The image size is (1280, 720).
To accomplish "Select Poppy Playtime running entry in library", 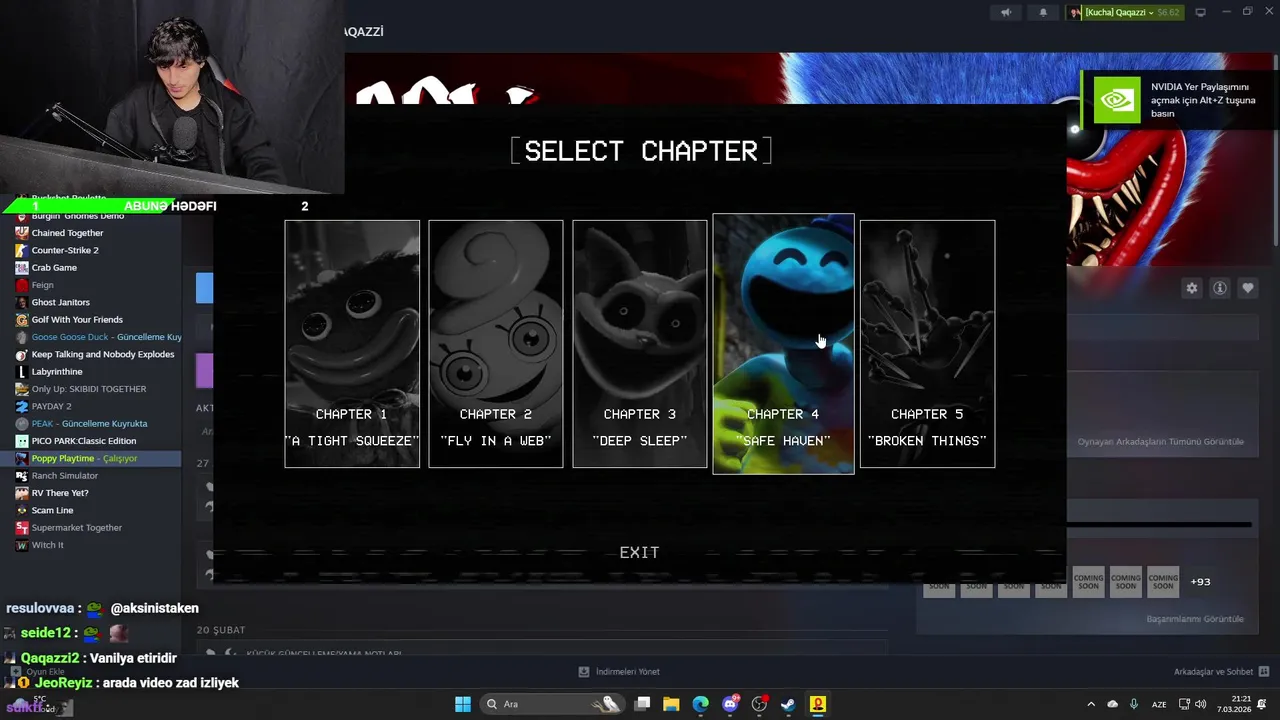I will tap(91, 458).
